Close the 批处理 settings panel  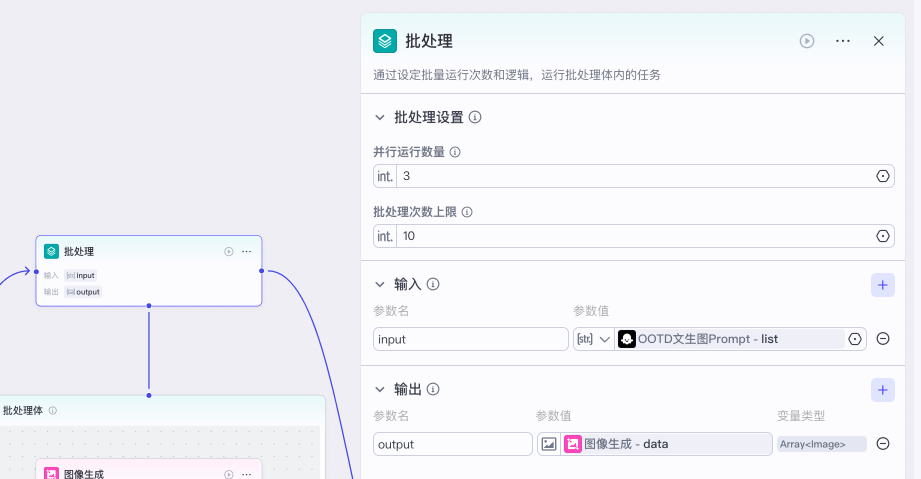879,41
